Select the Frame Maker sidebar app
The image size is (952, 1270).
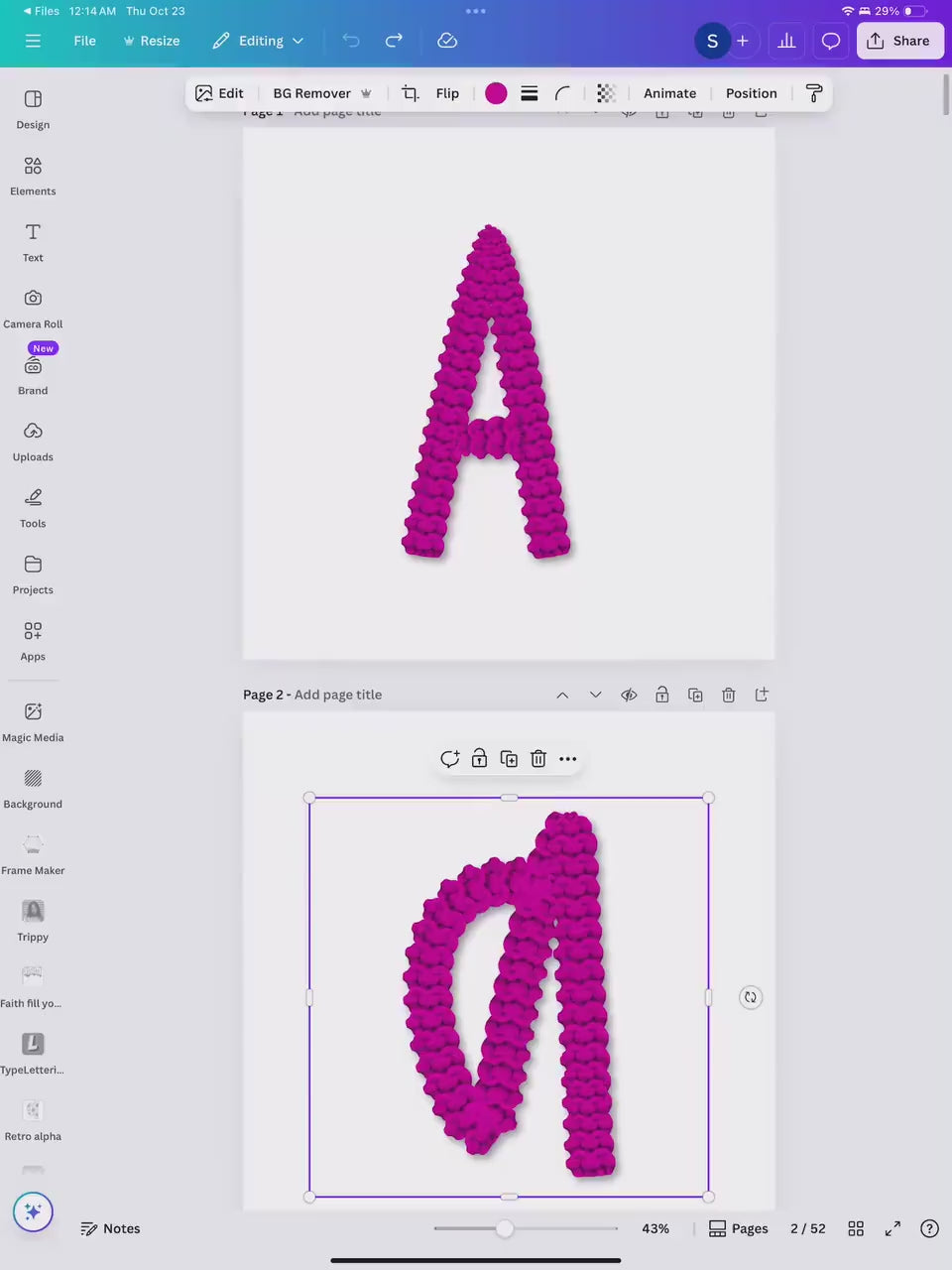(33, 851)
